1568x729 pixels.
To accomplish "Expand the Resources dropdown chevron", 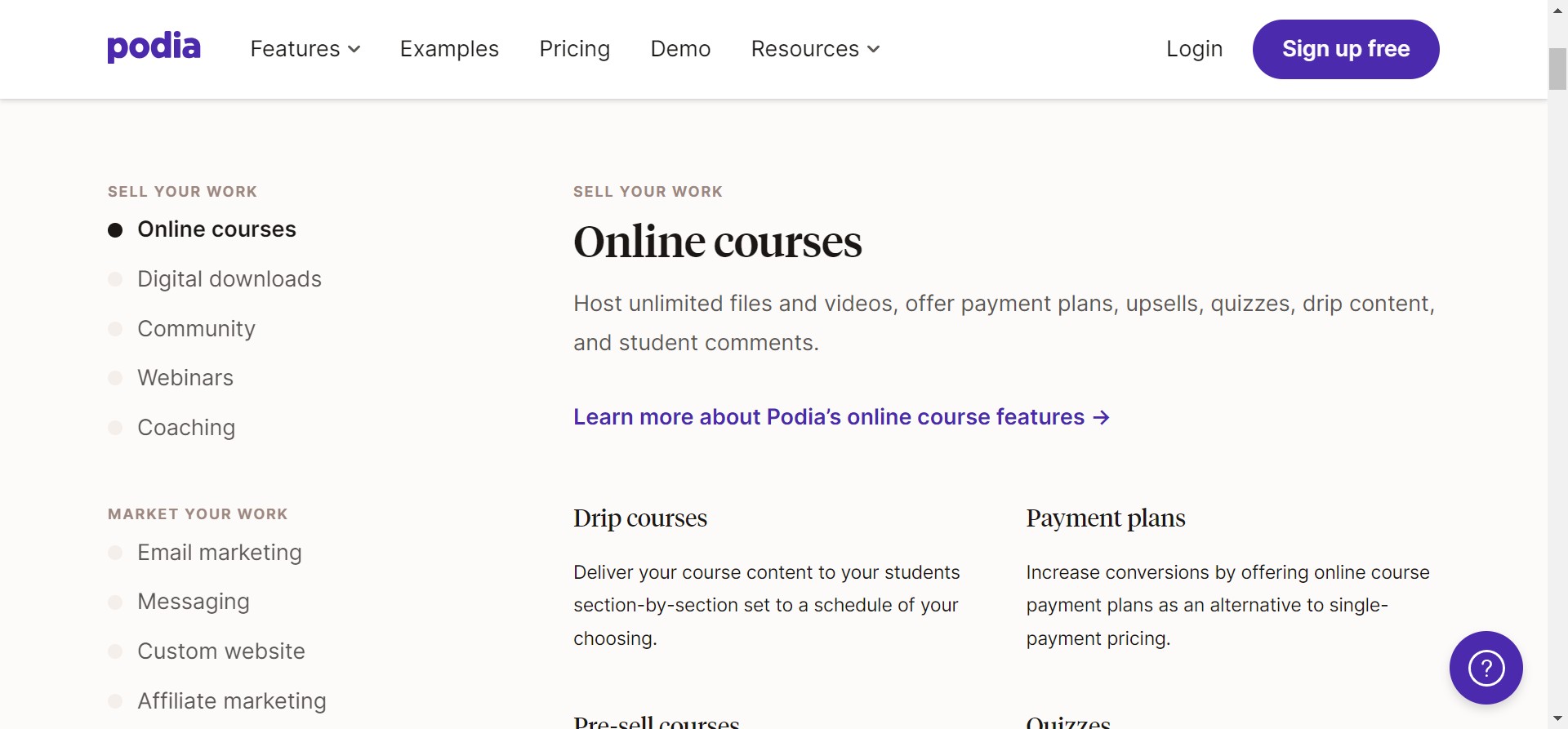I will 874,49.
